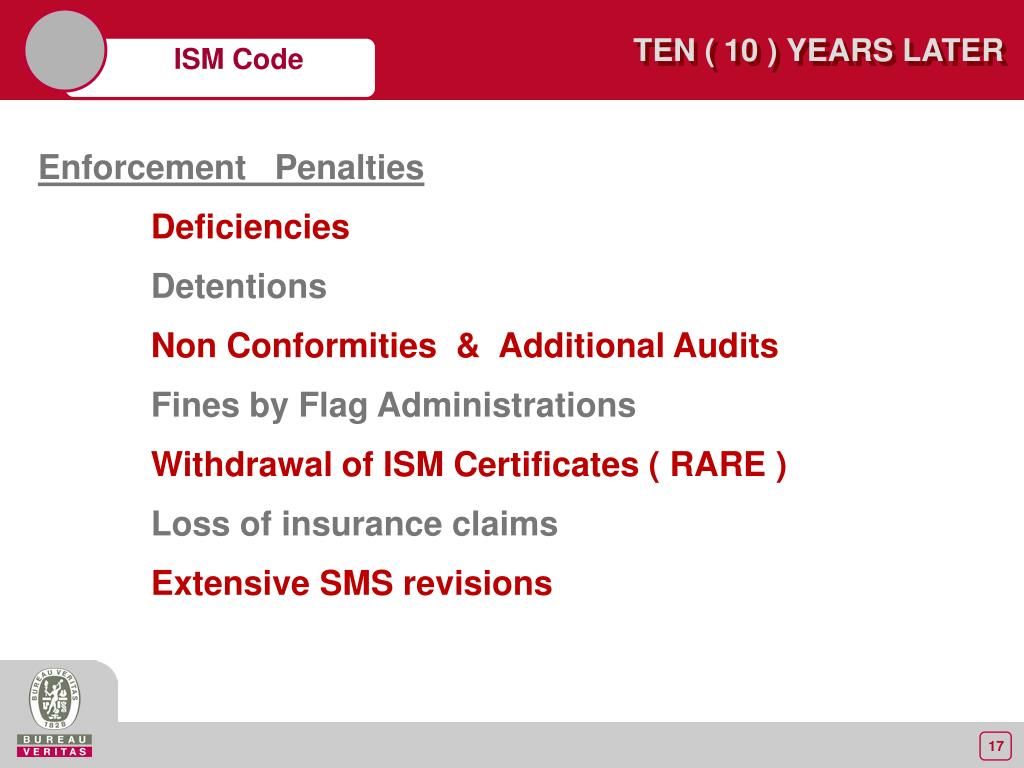
Task: Click the Extensive SMS revisions text
Action: [x=352, y=583]
